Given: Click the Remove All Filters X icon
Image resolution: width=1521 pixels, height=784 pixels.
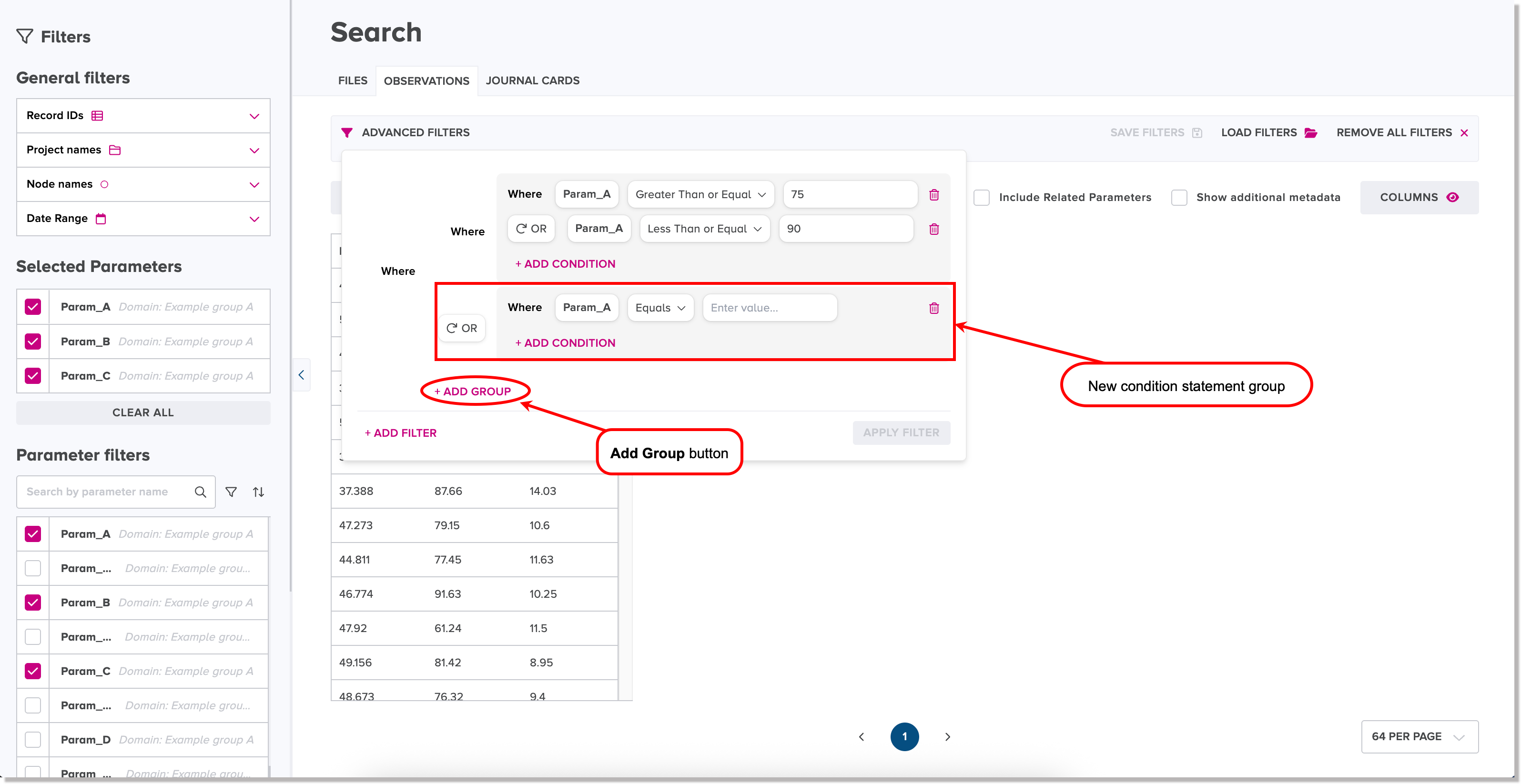Looking at the screenshot, I should pos(1464,133).
